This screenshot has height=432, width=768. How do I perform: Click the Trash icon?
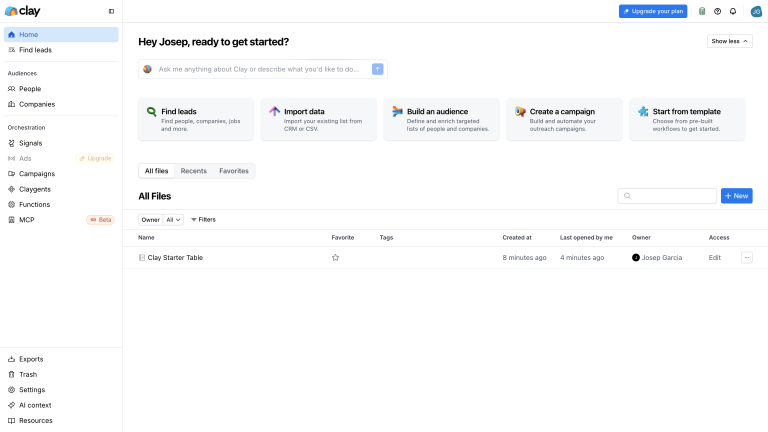click(x=11, y=374)
